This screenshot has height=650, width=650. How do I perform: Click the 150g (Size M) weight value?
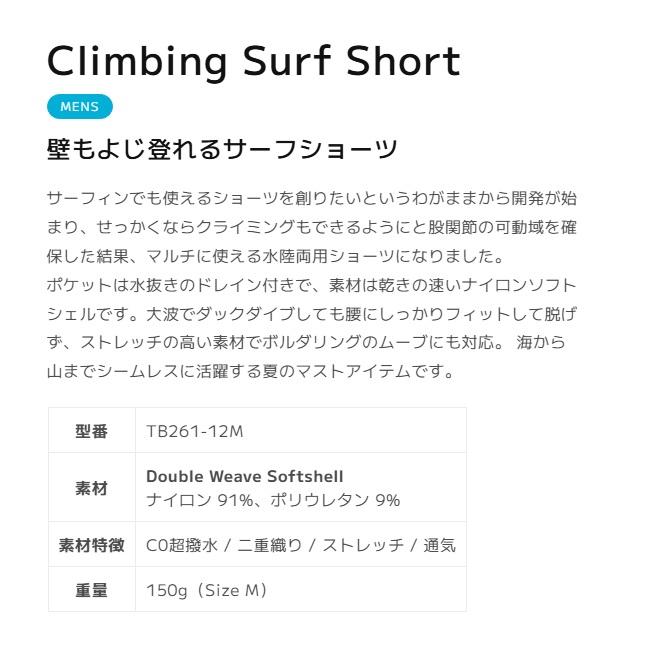pyautogui.click(x=207, y=590)
